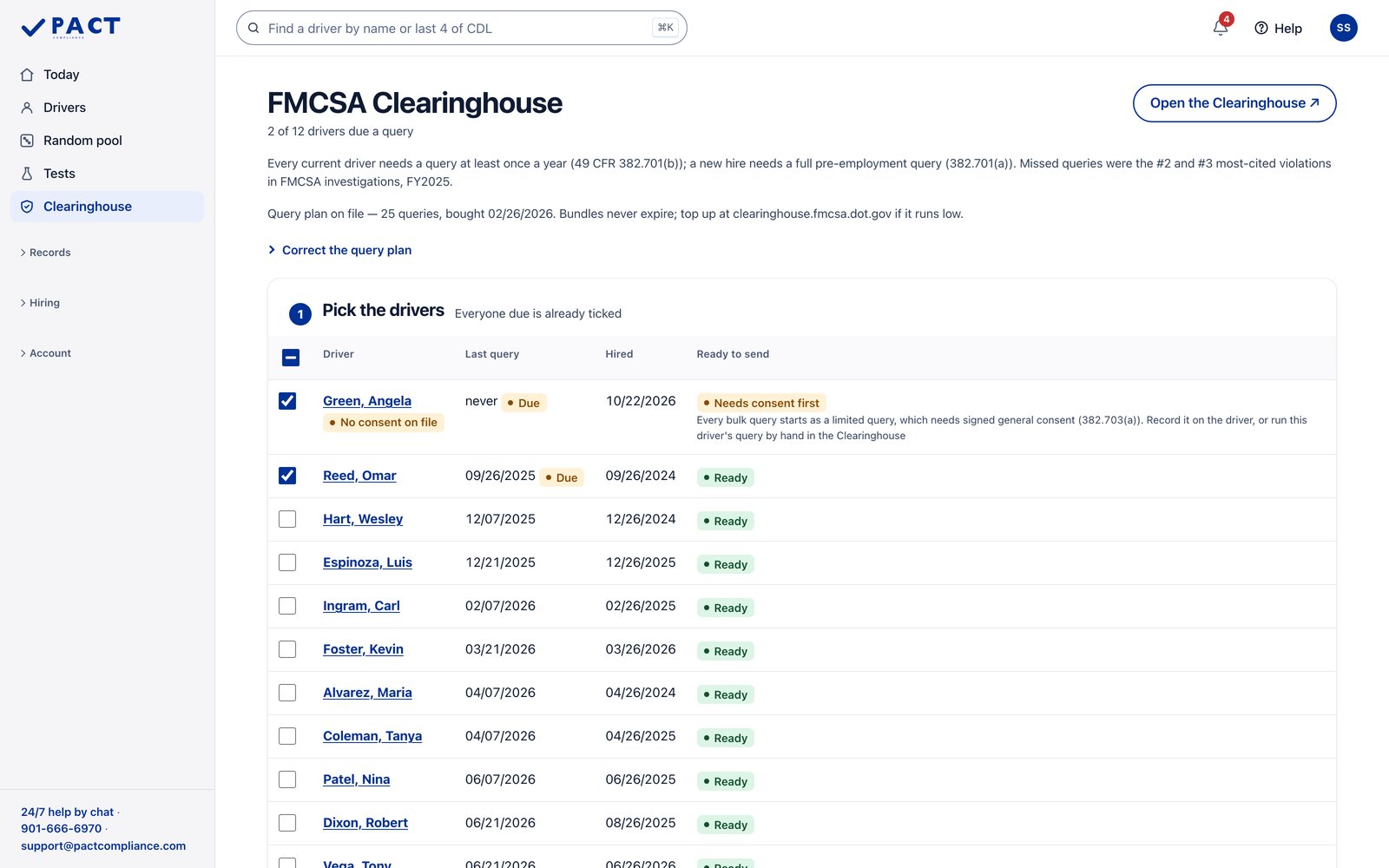Expand the Hiring section

point(40,303)
